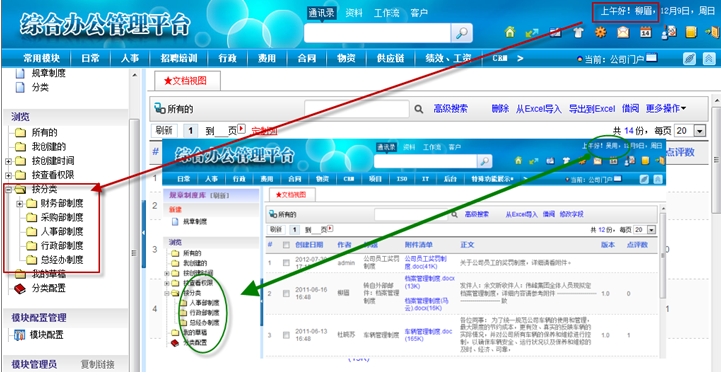
Task: Click the double-chevron collapse header icon
Action: 709,58
